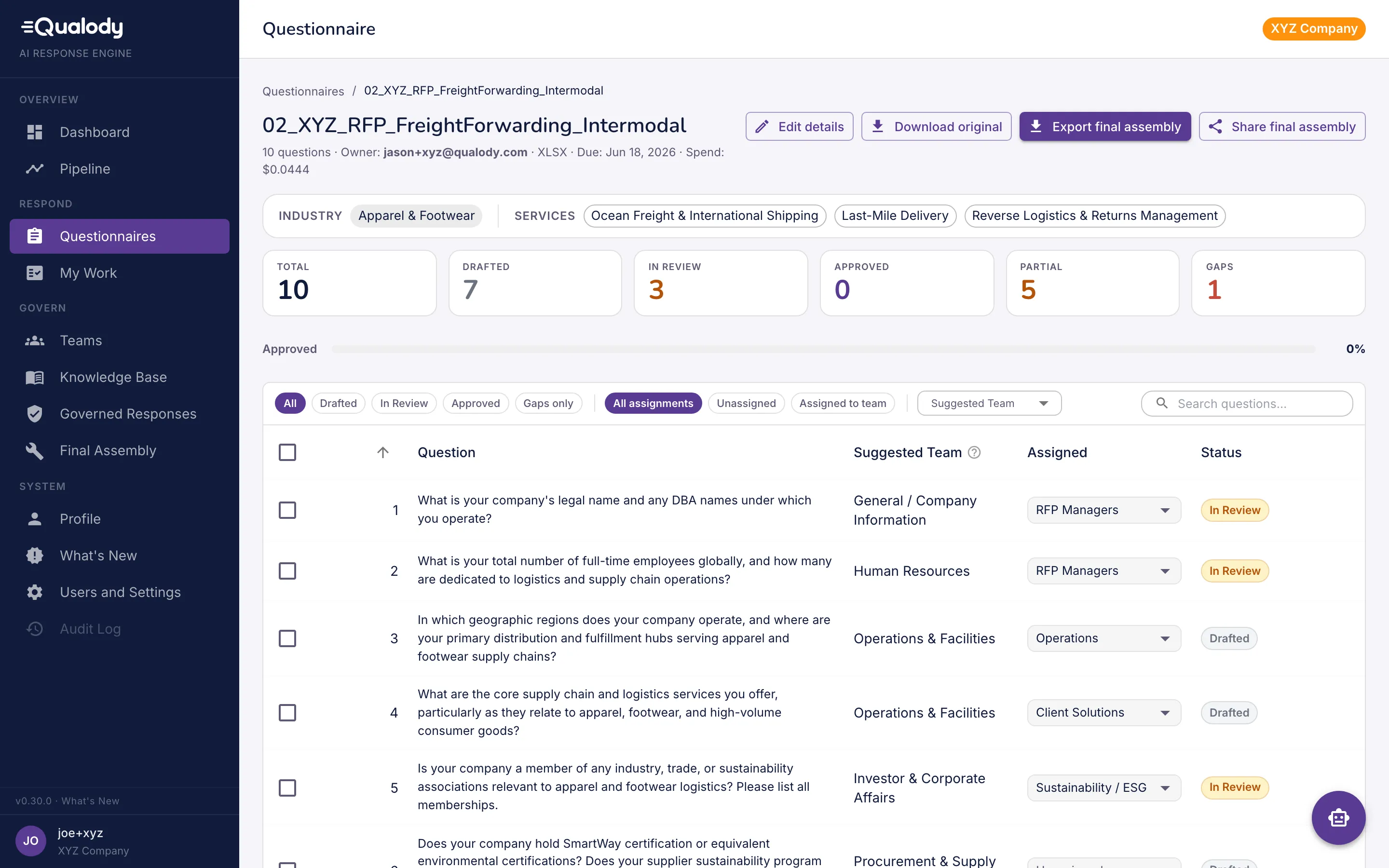Click the XYZ Company badge

(x=1314, y=29)
